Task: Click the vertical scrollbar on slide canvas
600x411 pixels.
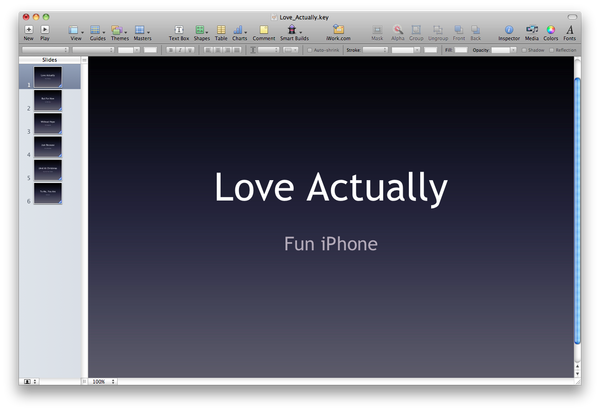Action: pyautogui.click(x=577, y=210)
